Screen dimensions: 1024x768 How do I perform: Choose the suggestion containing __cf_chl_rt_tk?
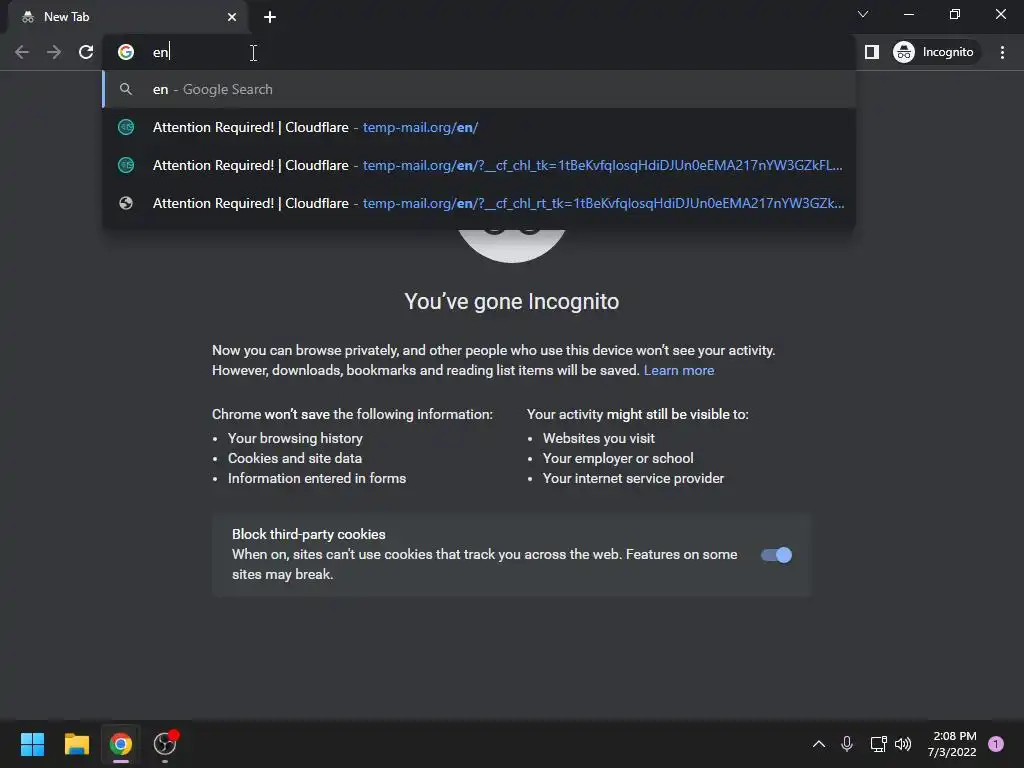click(479, 203)
